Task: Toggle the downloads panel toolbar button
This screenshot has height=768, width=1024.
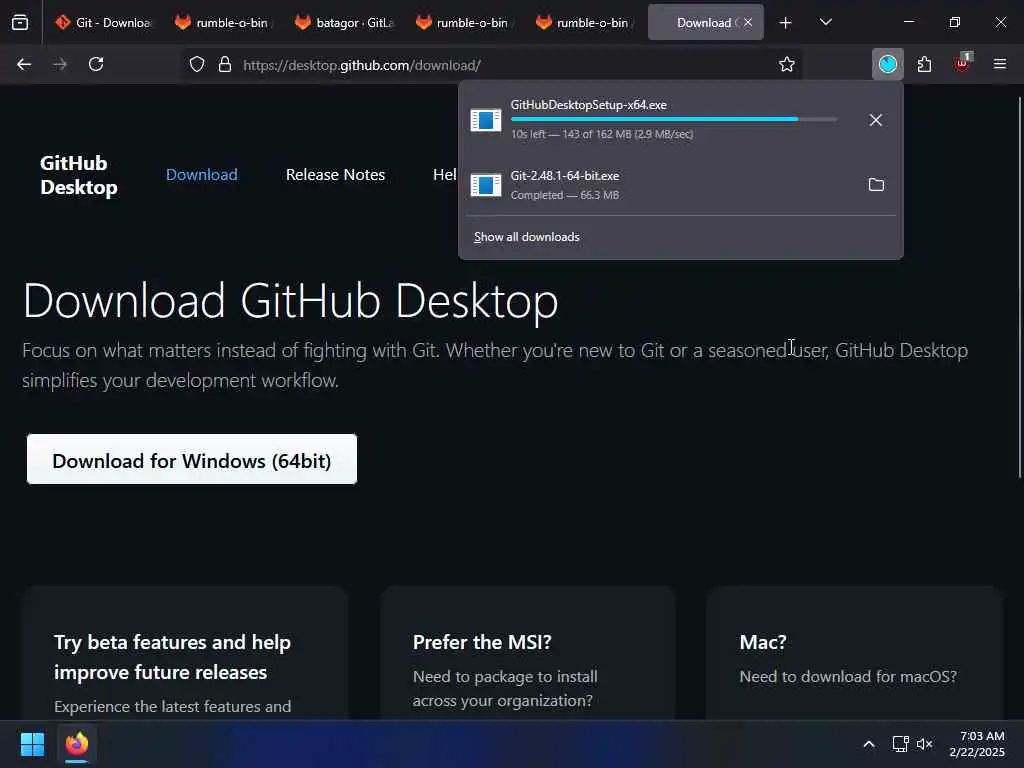Action: pos(888,65)
